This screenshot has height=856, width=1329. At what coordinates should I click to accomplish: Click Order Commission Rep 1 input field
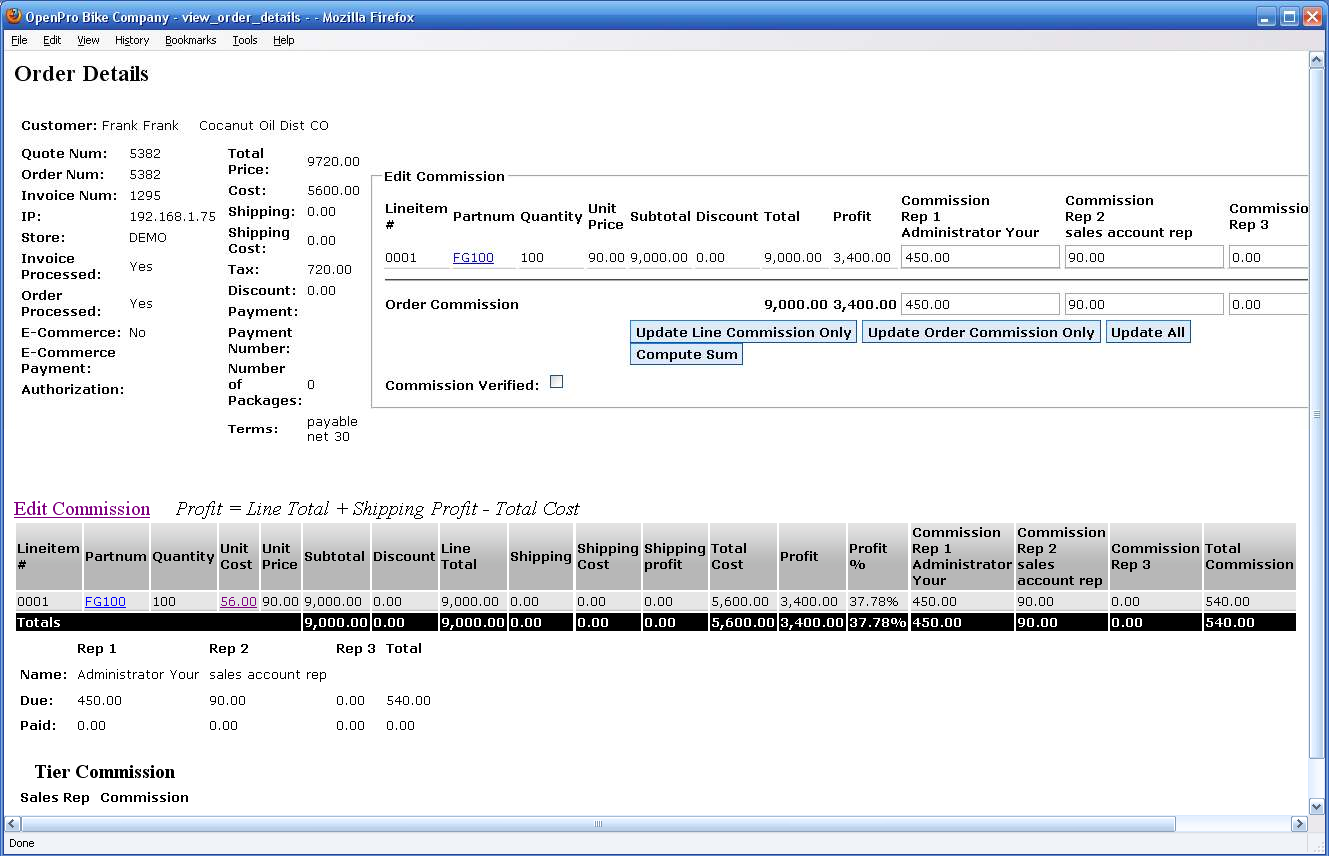pos(979,304)
